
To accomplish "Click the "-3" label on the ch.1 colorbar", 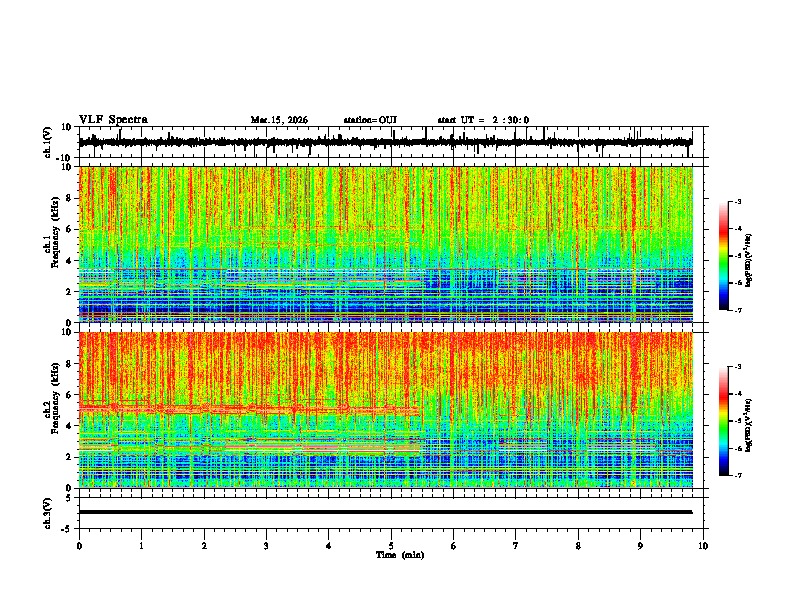I will tap(737, 202).
